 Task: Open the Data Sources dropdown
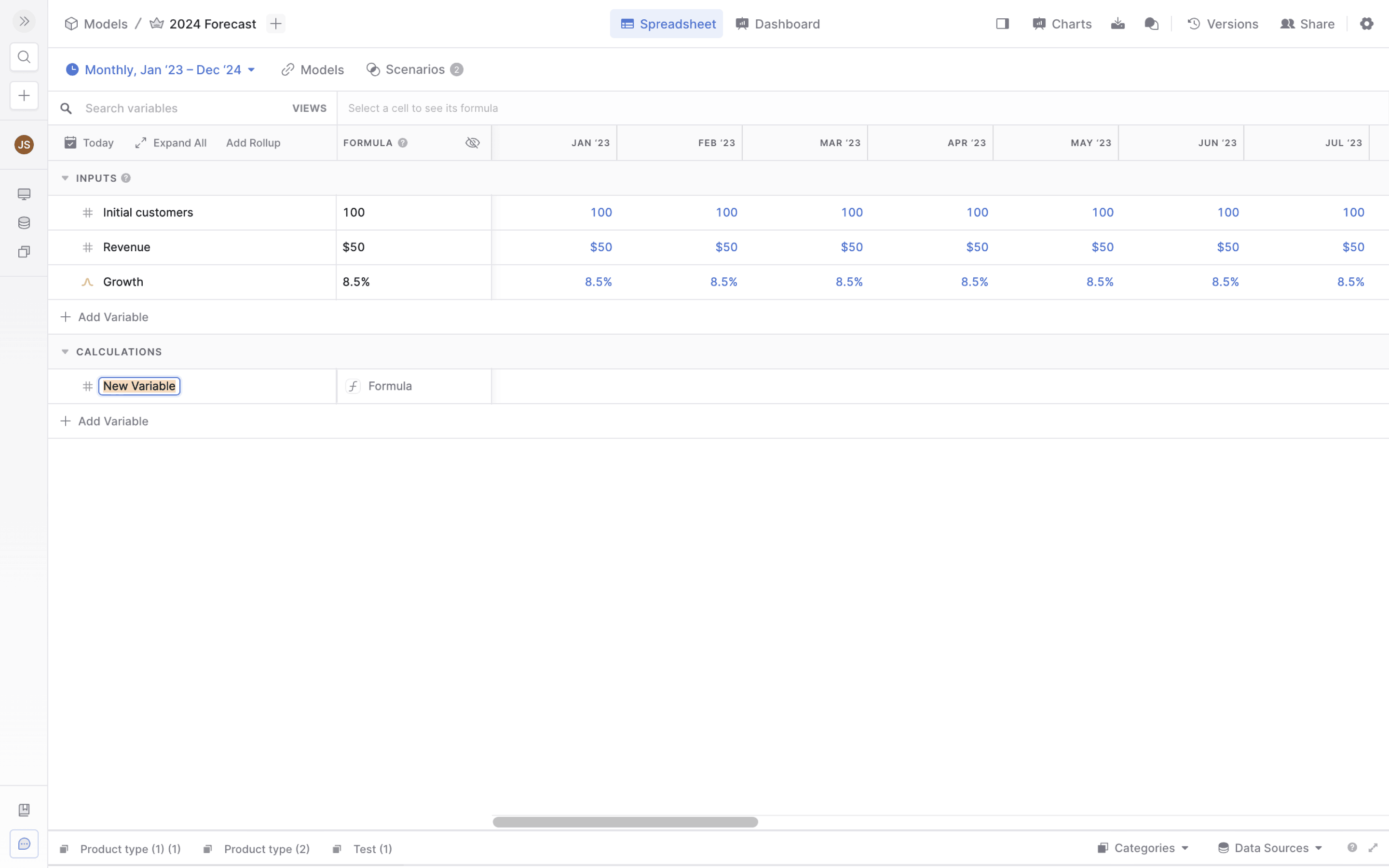1269,848
